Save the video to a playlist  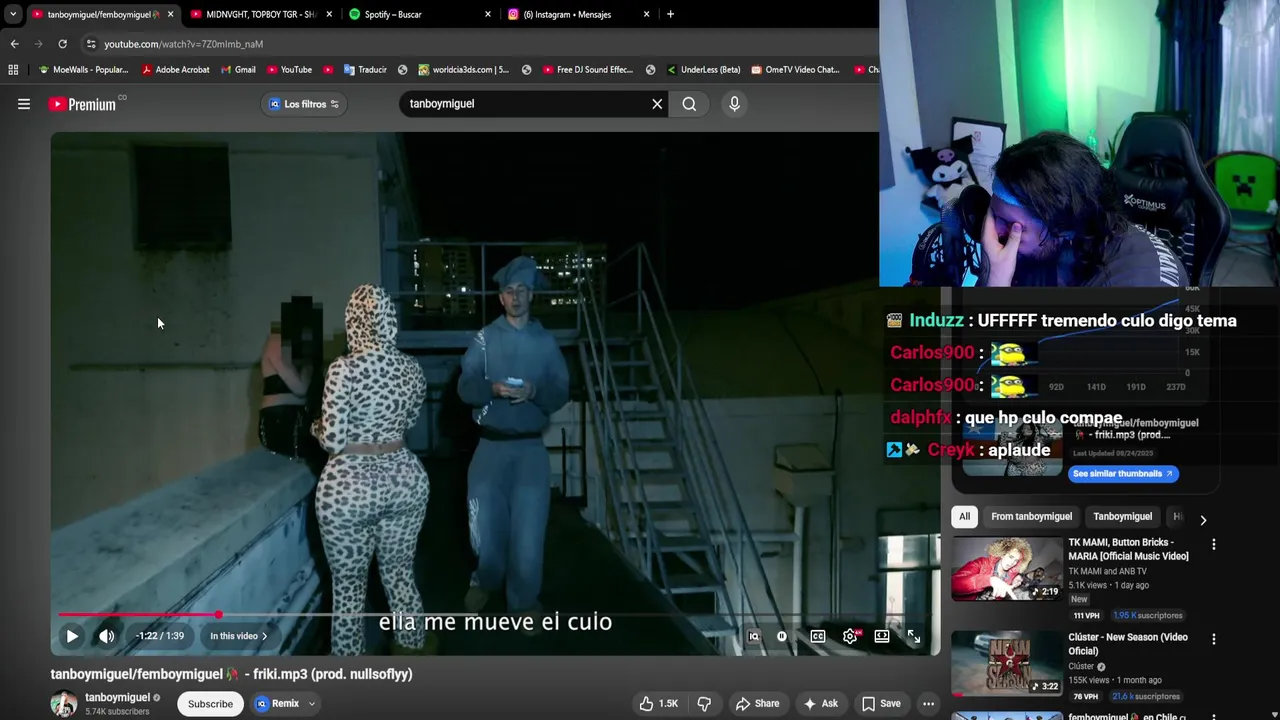[x=881, y=704]
